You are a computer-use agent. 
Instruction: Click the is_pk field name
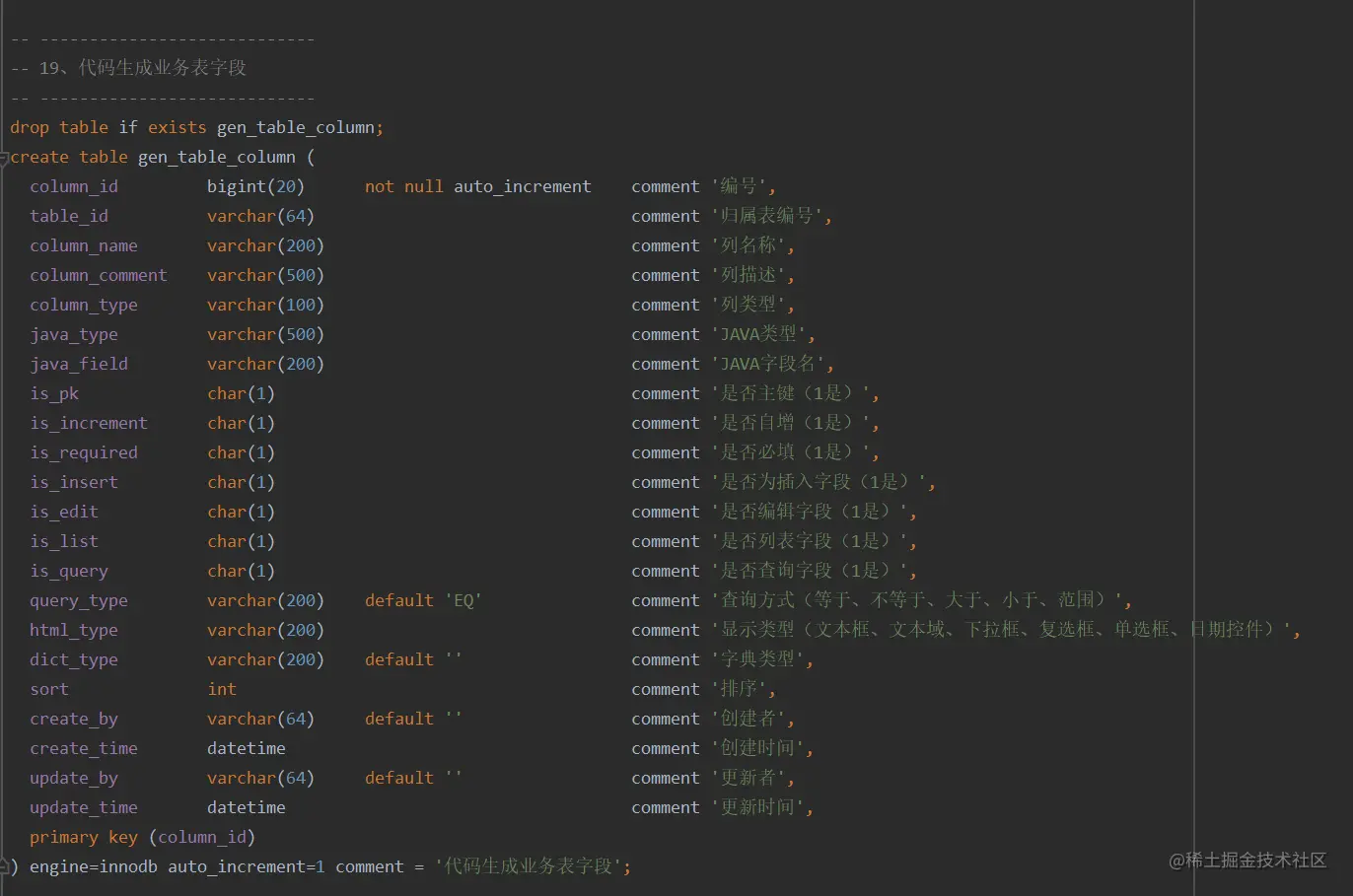click(54, 394)
